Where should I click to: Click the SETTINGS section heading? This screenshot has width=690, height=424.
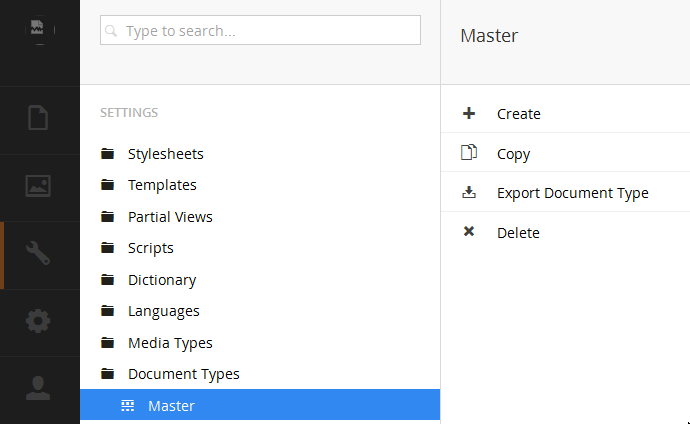coord(129,113)
